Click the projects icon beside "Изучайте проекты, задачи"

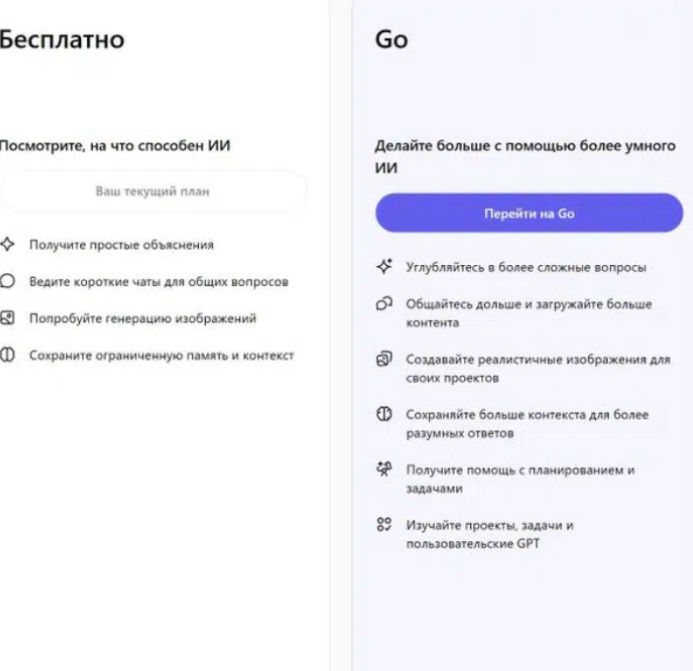click(384, 525)
